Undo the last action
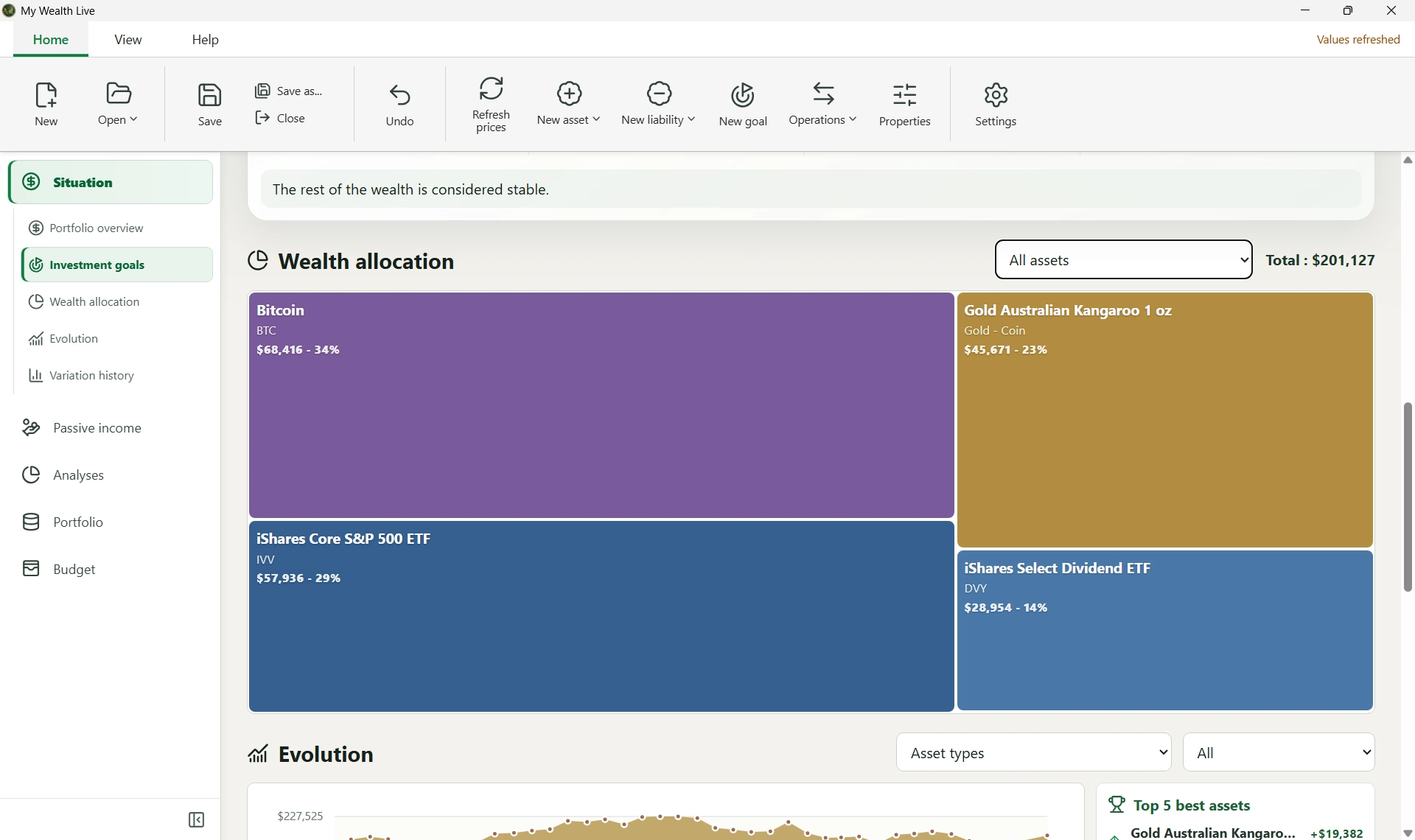Image resolution: width=1415 pixels, height=840 pixels. pos(400,104)
